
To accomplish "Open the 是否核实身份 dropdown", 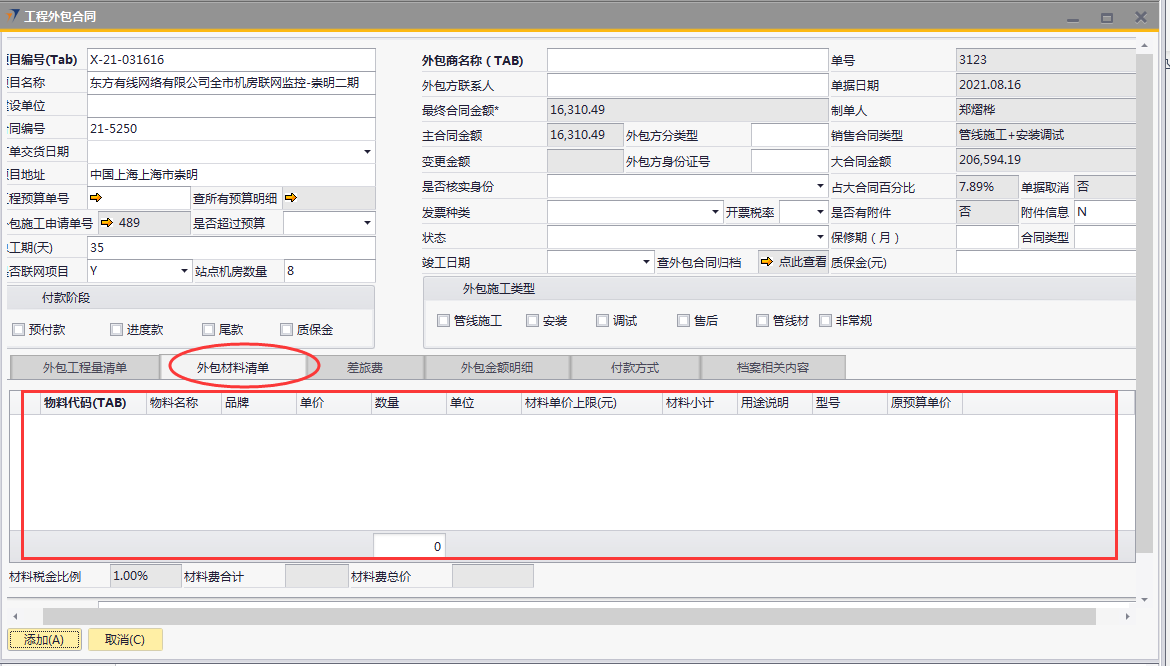I will tap(820, 186).
